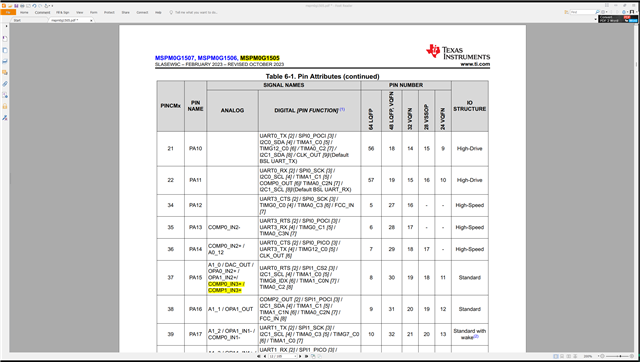Click the zoom in plus button
The width and height of the screenshot is (640, 362).
[632, 356]
